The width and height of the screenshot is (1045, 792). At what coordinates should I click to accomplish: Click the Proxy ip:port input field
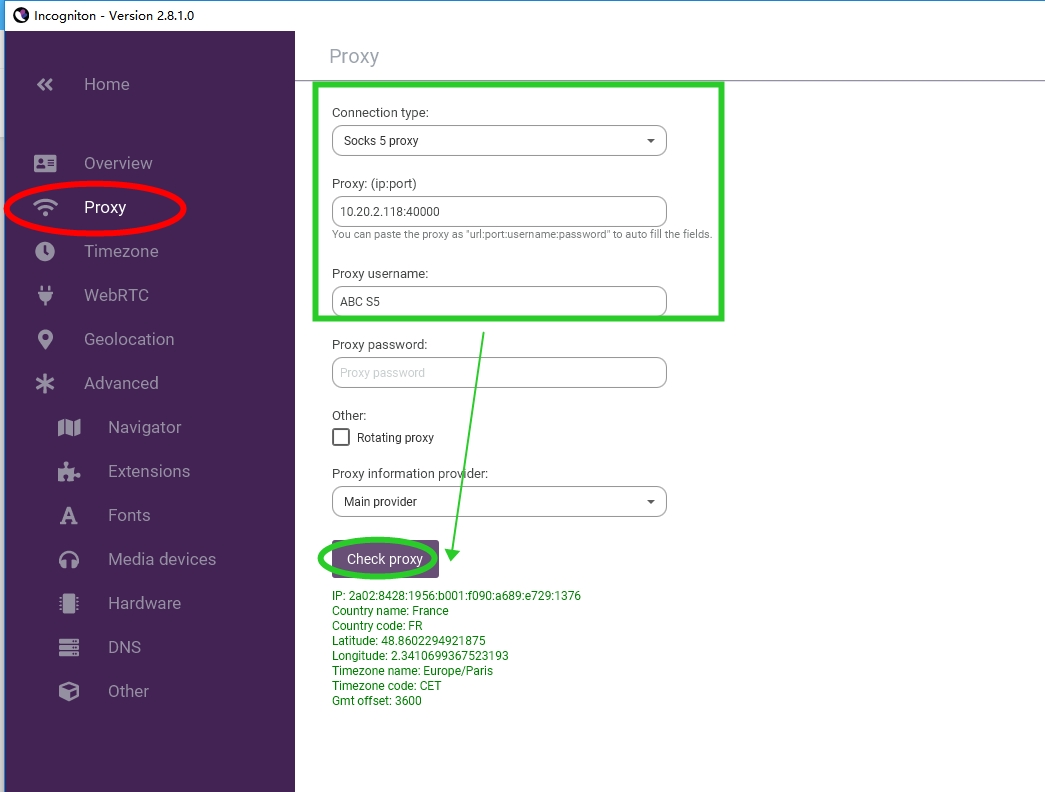[x=498, y=211]
